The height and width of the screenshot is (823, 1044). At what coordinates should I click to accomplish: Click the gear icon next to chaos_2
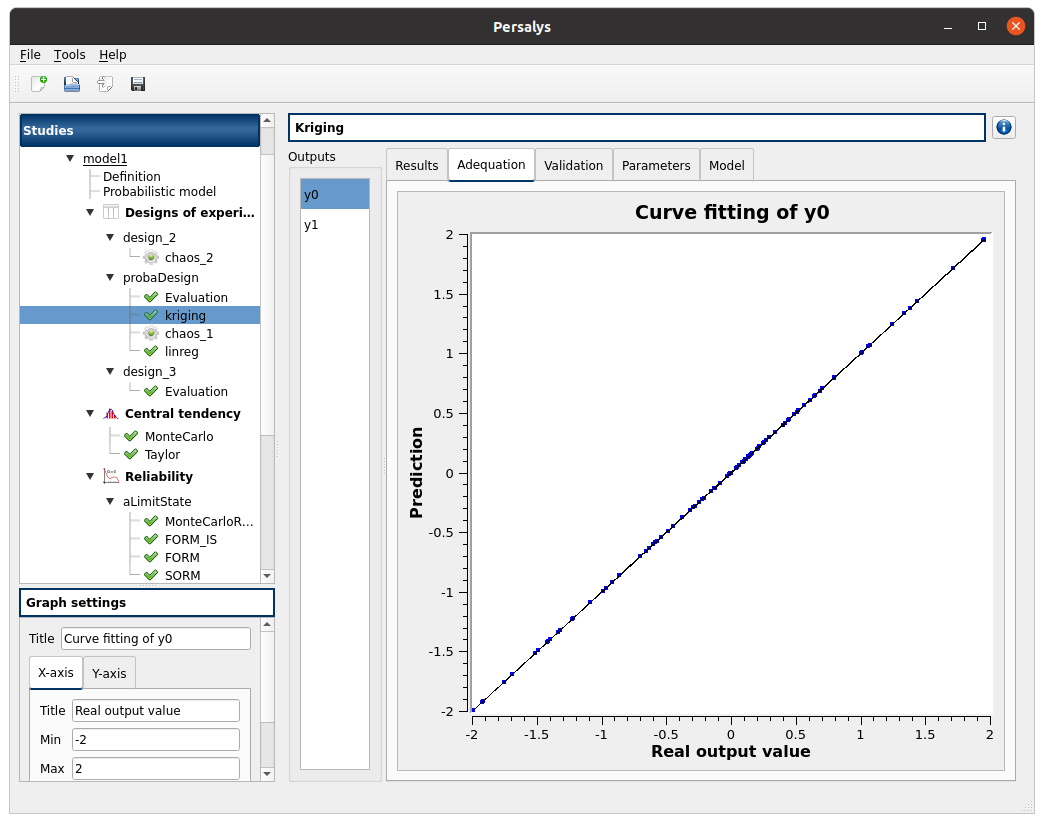[x=151, y=257]
